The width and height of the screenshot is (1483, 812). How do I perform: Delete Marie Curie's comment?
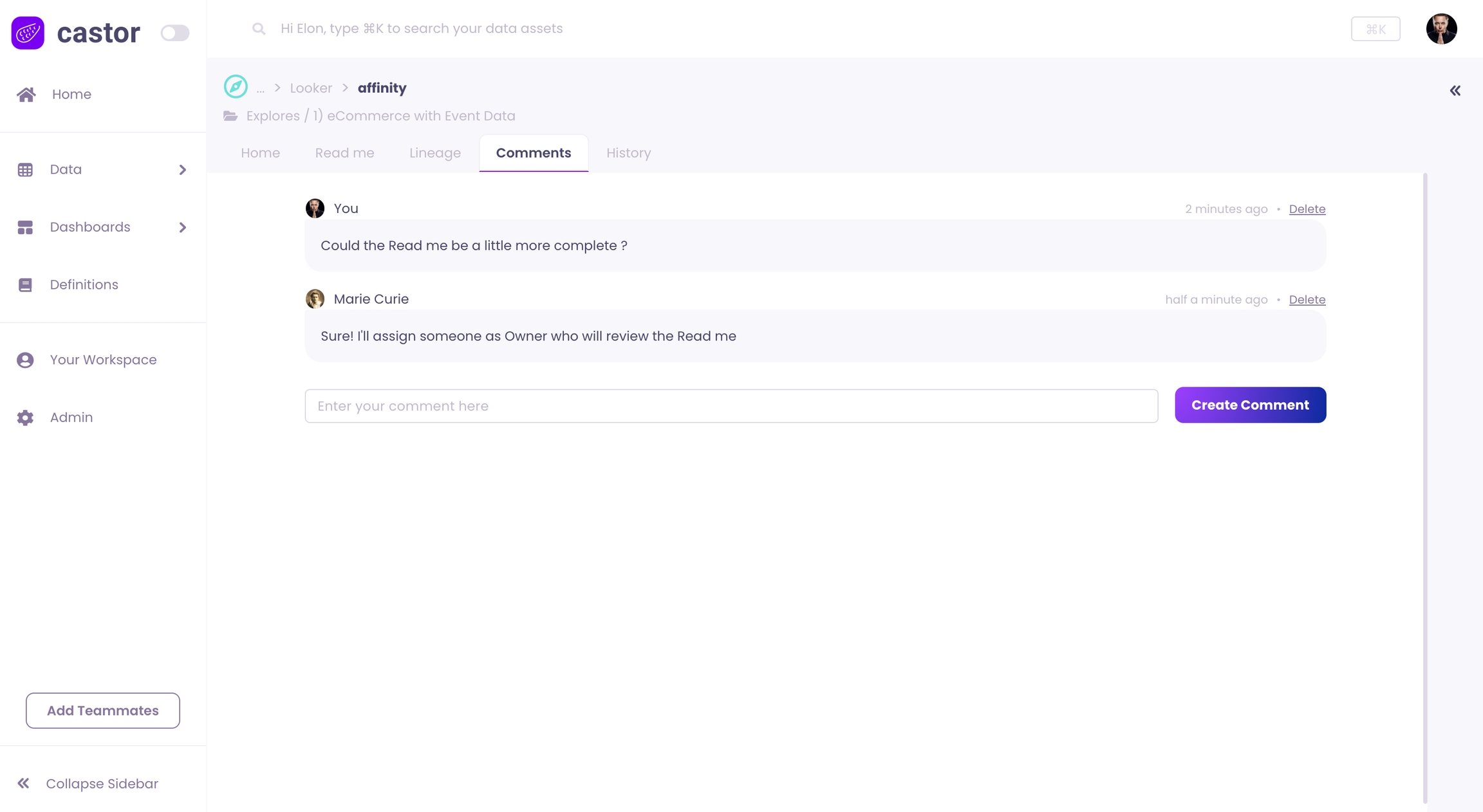(x=1307, y=300)
